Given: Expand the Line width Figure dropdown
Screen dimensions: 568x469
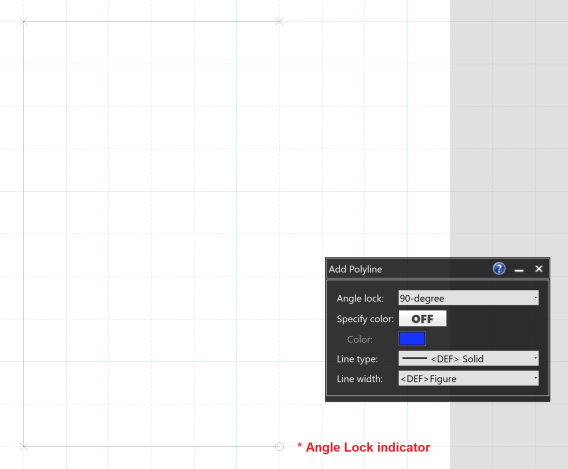Looking at the screenshot, I should pos(468,378).
